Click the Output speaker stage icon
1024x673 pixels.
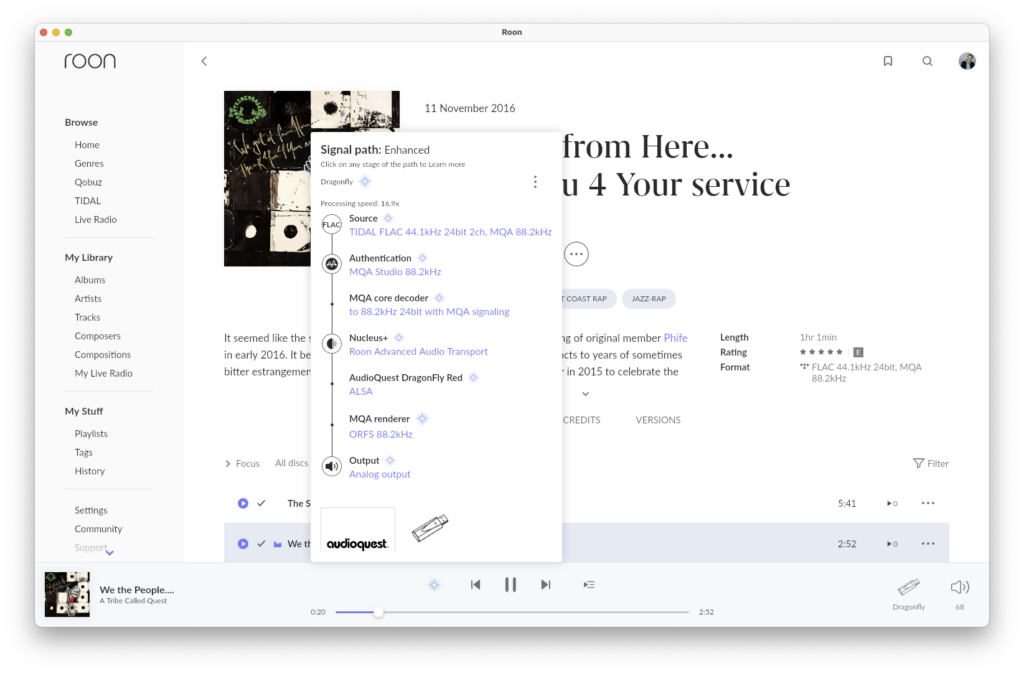pos(332,467)
